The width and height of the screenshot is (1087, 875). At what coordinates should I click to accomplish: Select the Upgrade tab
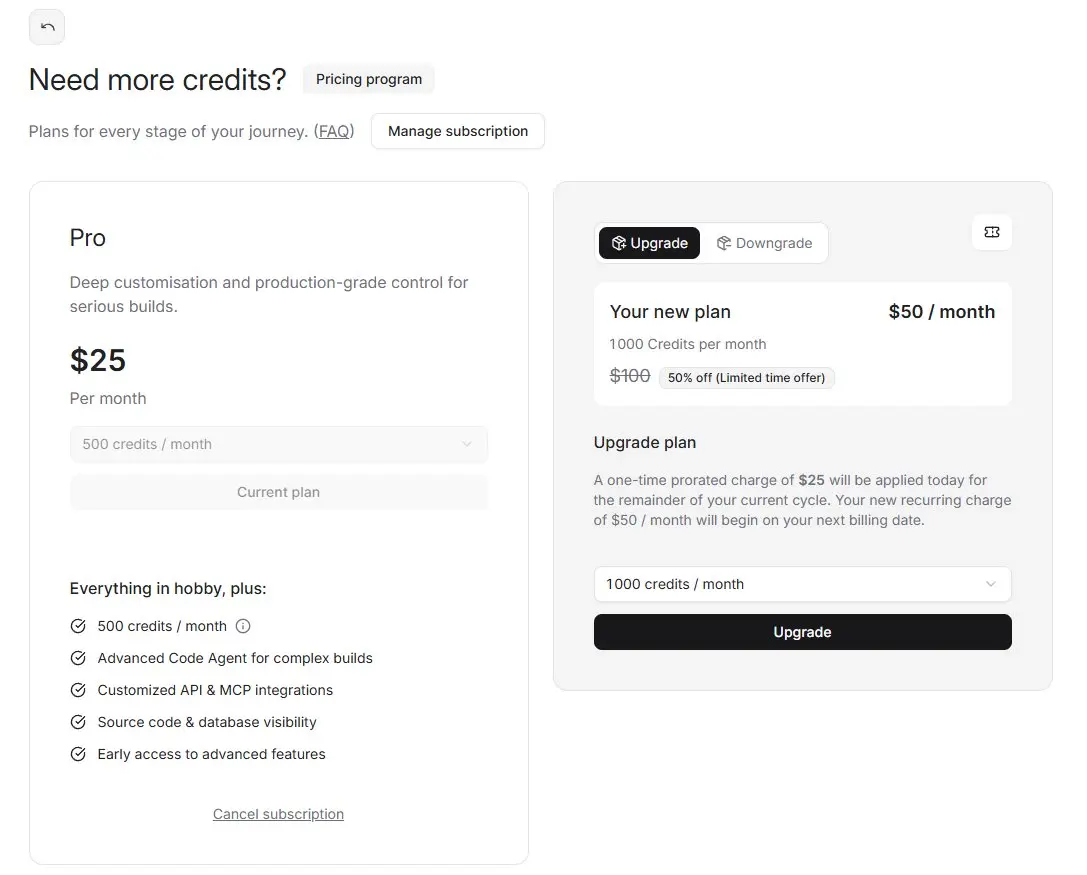[650, 243]
